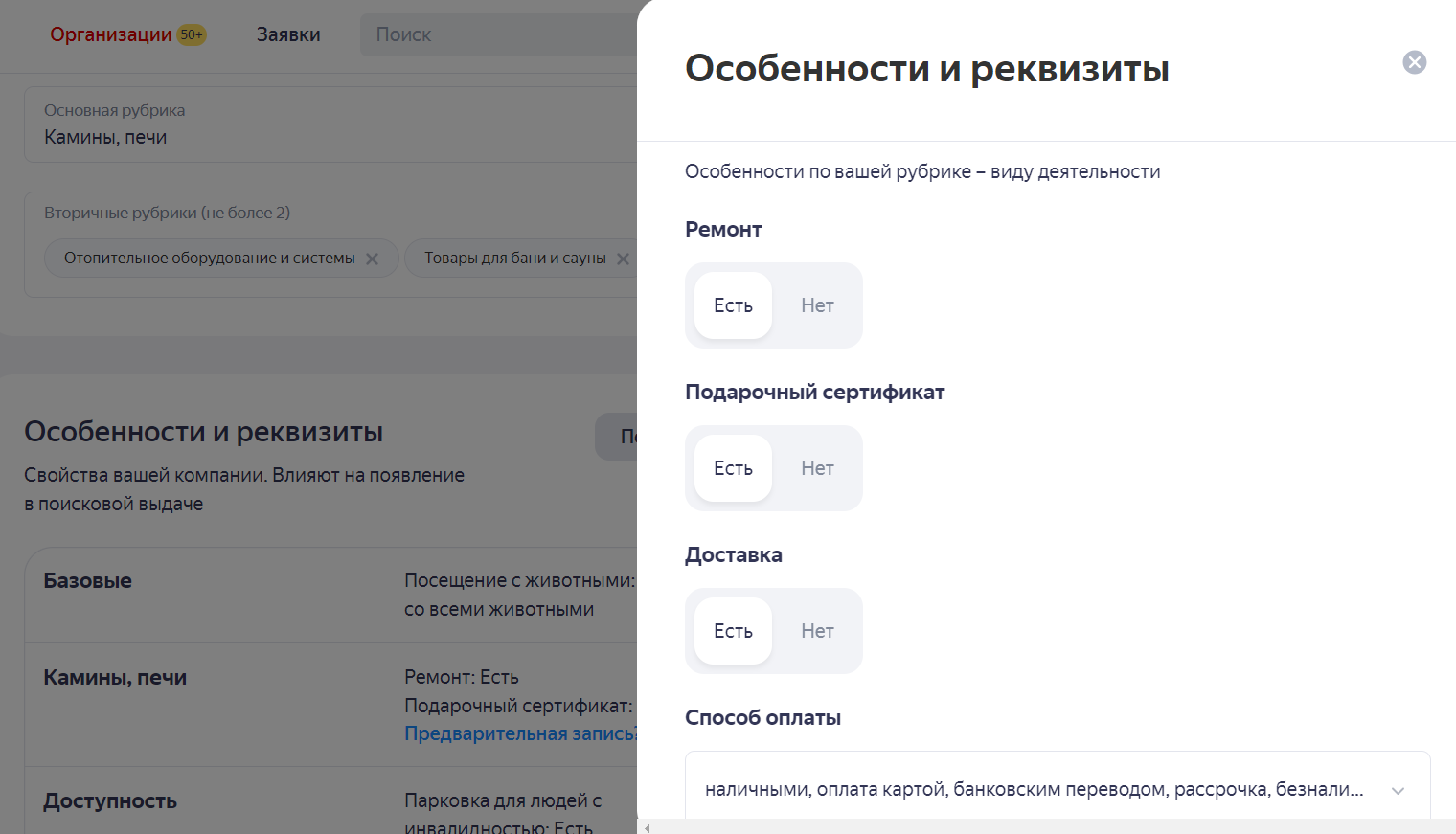Image resolution: width=1456 pixels, height=834 pixels.
Task: Open the Способ оплаты payment list
Action: click(x=1035, y=790)
